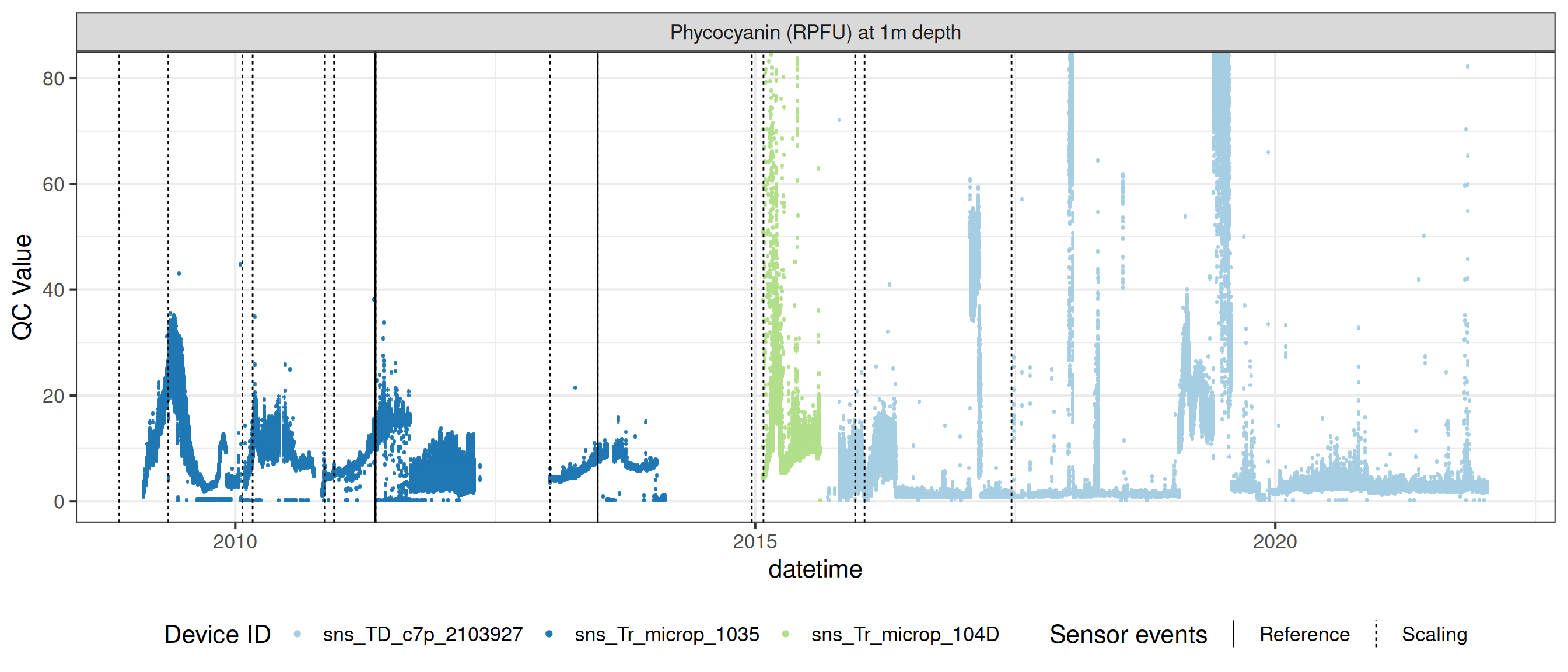Click the Sensor events legend heading

tap(1128, 634)
